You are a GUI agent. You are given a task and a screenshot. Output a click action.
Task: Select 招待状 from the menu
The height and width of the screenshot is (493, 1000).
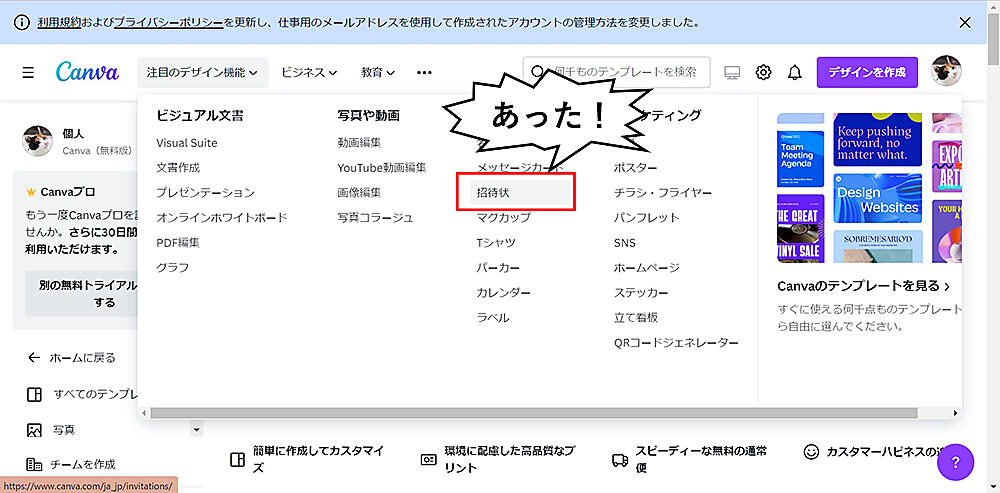(493, 189)
